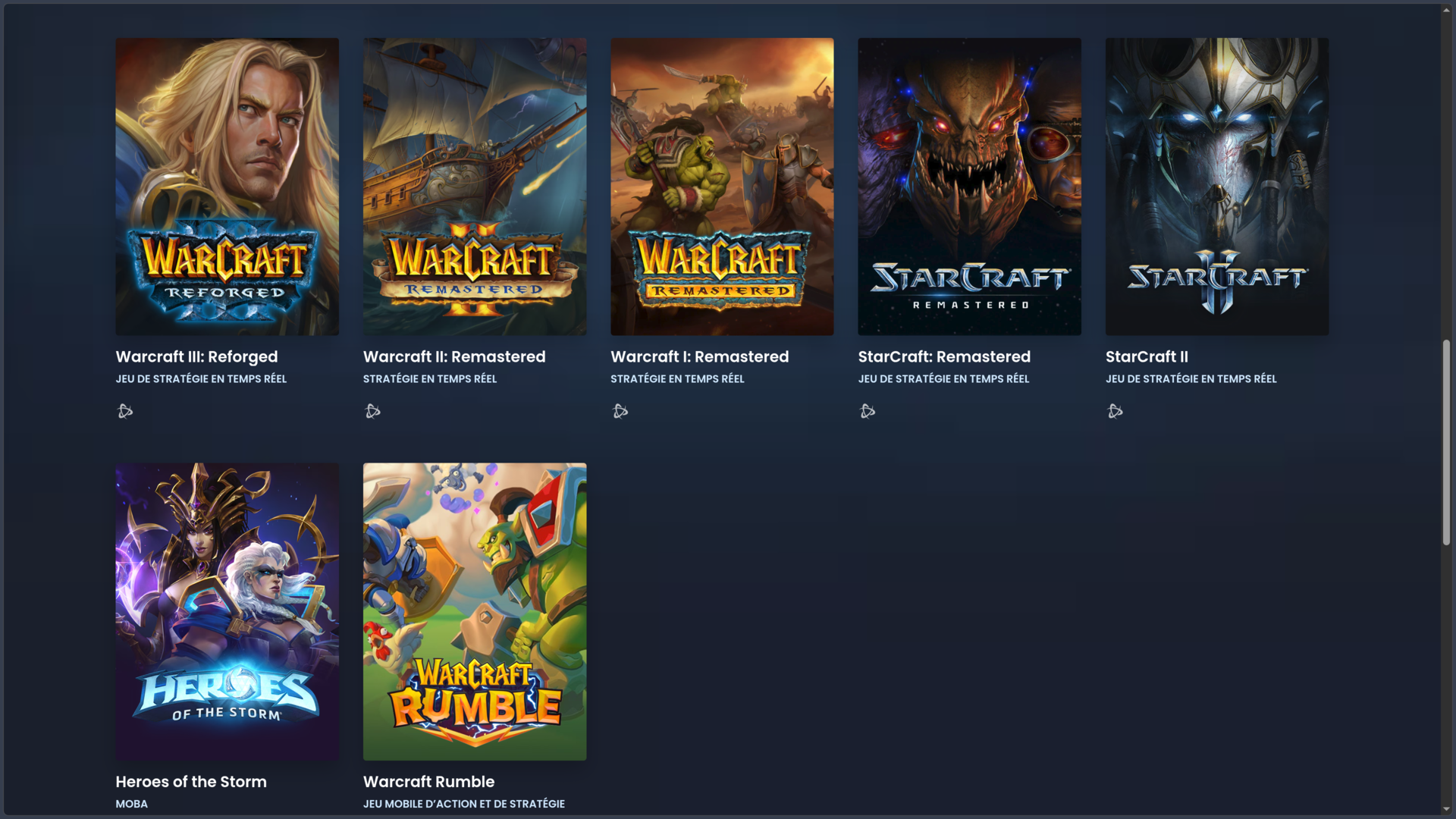Screen dimensions: 1456x819
Task: Click Battle.net icon under StarCraft: Remastered
Action: pos(868,411)
